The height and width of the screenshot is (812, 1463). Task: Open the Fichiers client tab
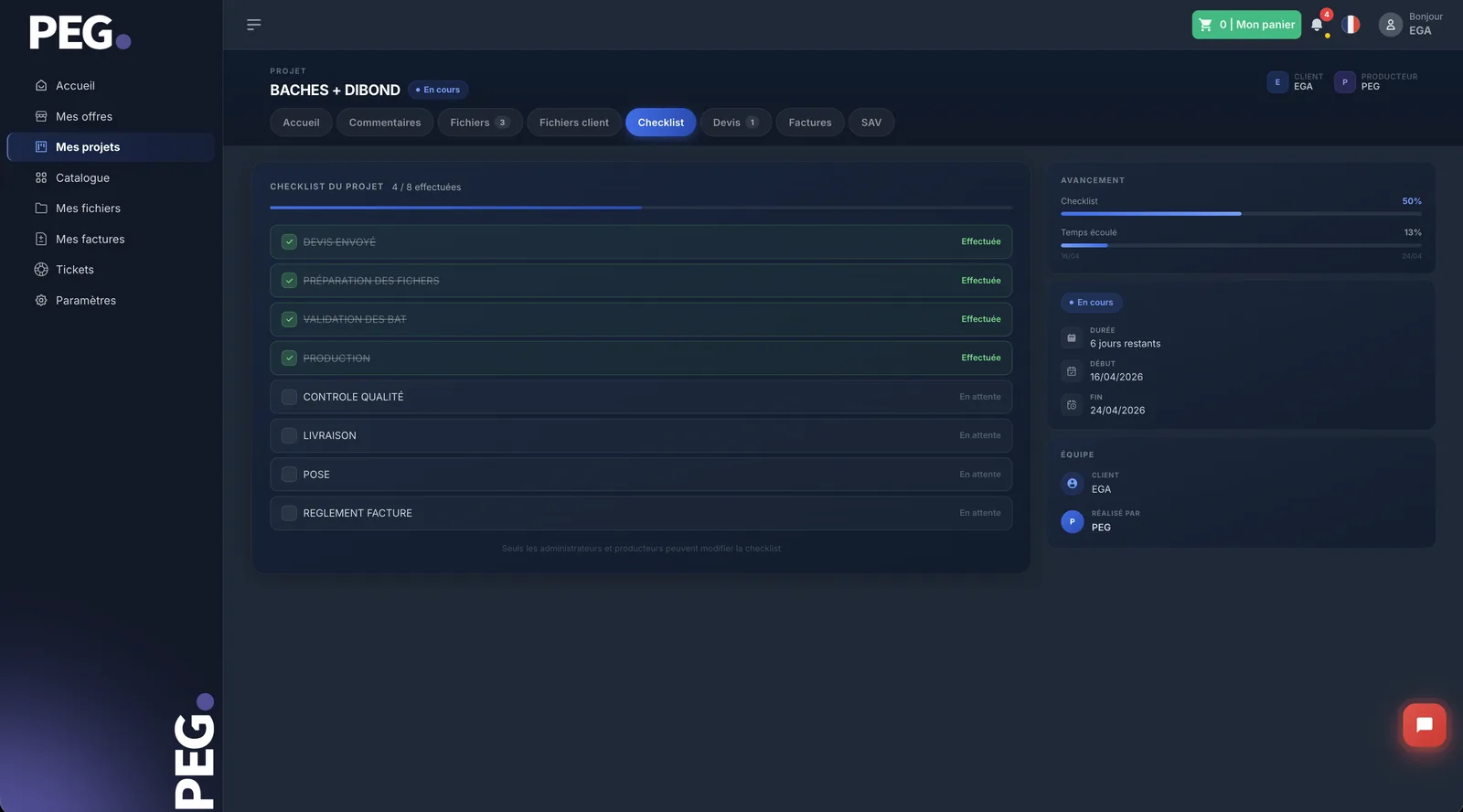574,123
